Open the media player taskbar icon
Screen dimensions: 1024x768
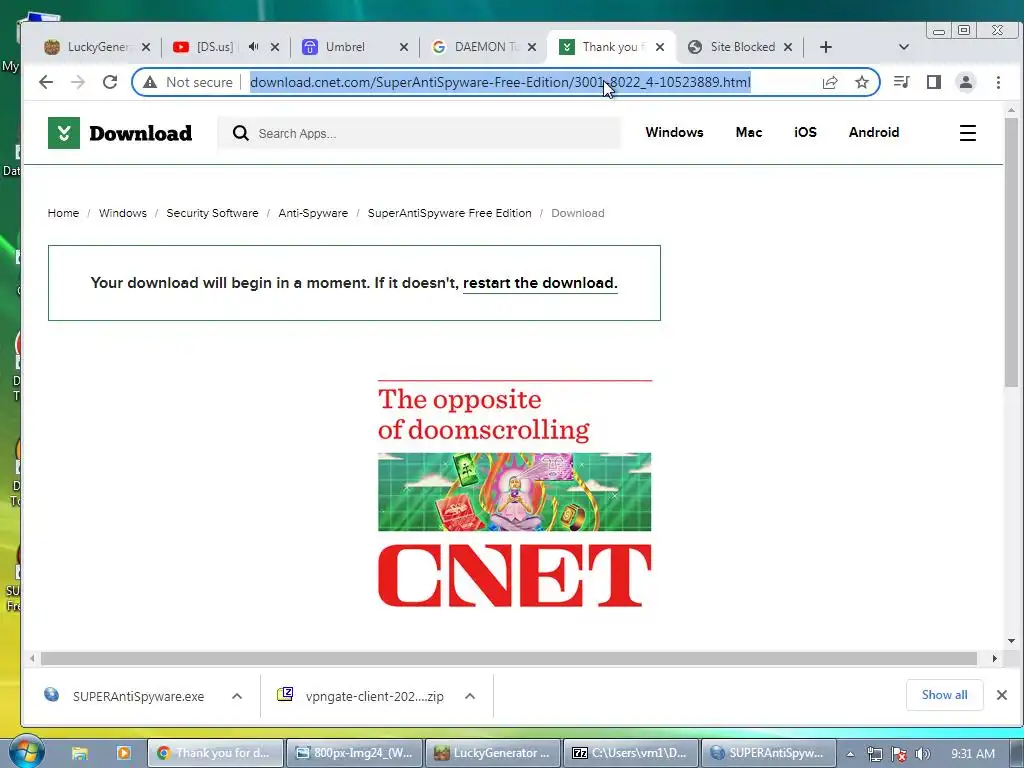(123, 753)
